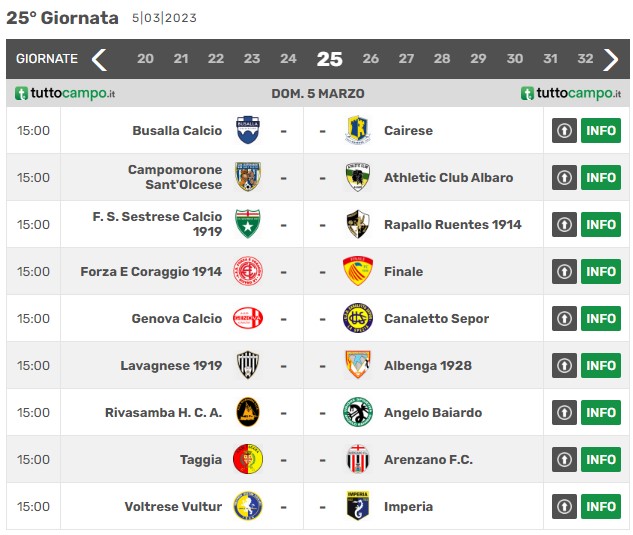Go to next giornate with right chevron
The image size is (633, 535).
point(610,59)
